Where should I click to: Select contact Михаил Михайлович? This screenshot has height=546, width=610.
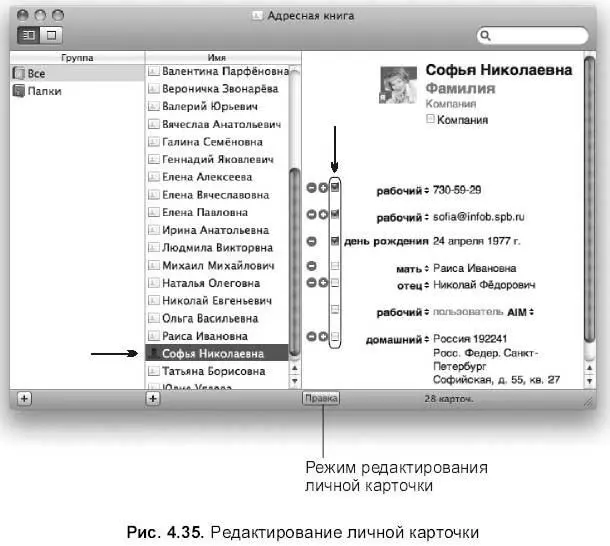(x=217, y=265)
